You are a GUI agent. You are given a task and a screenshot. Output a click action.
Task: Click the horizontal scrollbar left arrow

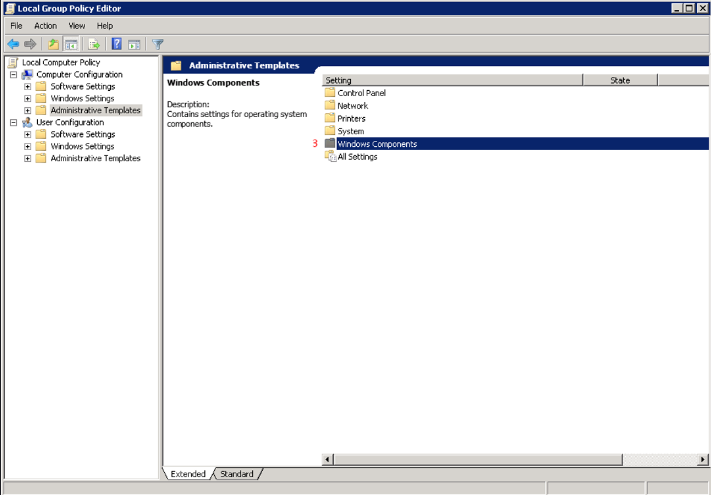pyautogui.click(x=328, y=459)
